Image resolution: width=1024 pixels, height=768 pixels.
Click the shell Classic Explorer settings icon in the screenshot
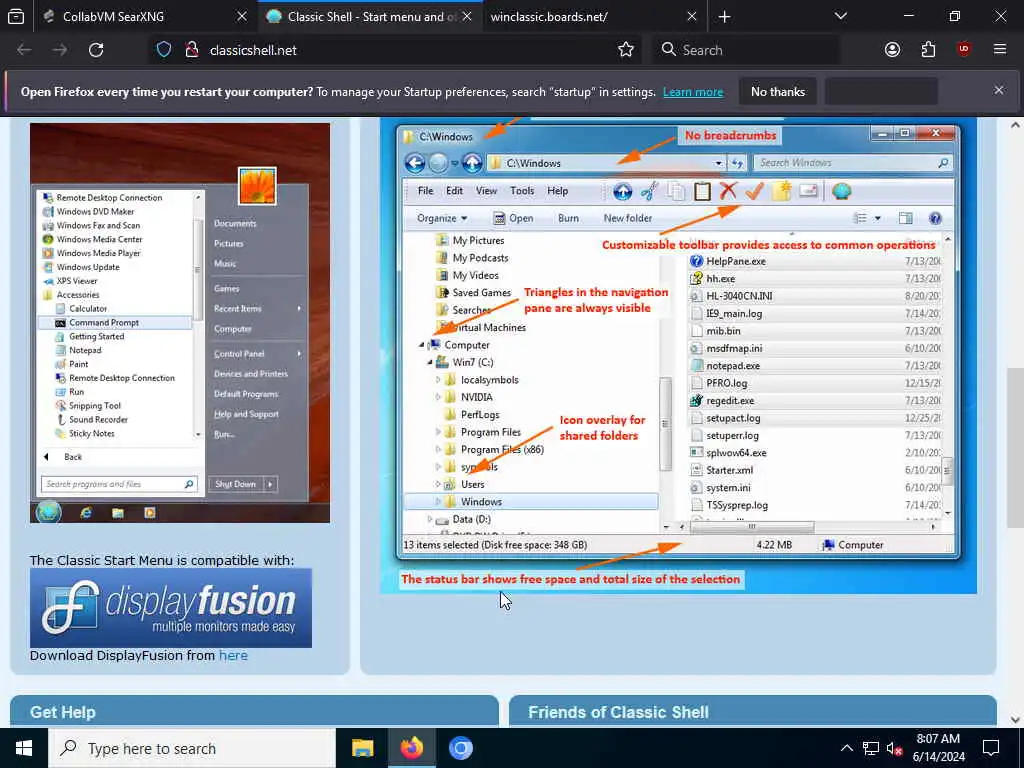pyautogui.click(x=841, y=191)
